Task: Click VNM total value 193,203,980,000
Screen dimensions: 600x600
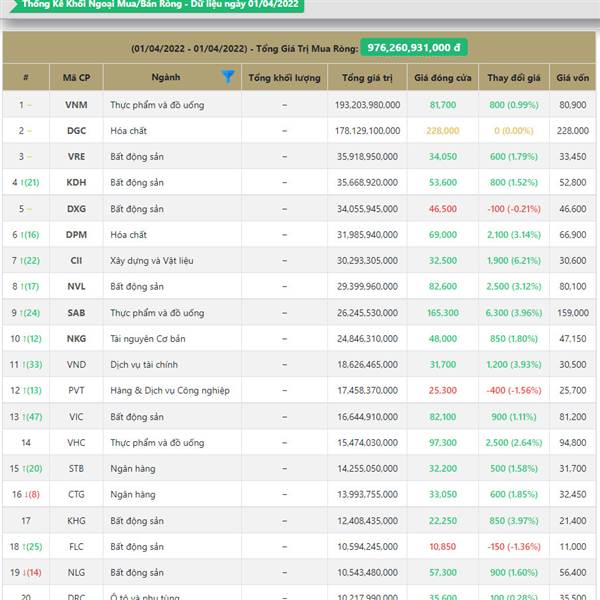Action: [x=367, y=105]
